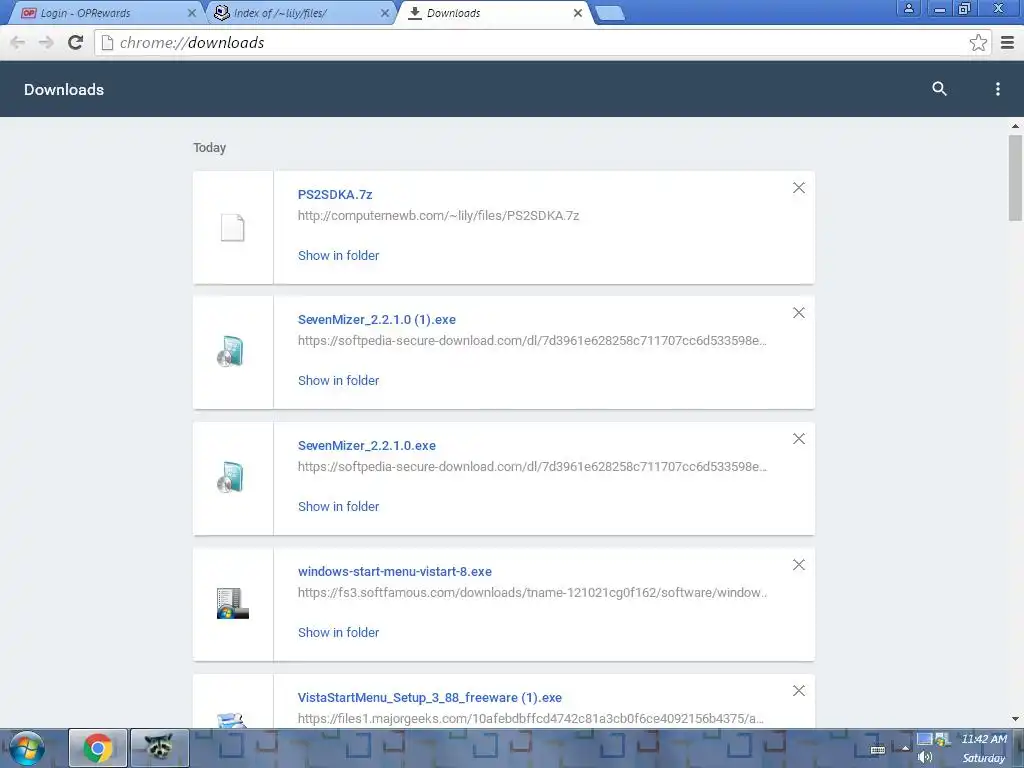The image size is (1024, 768).
Task: Open the SevenMizer_2.2.1.0 (1).exe link
Action: [x=377, y=319]
